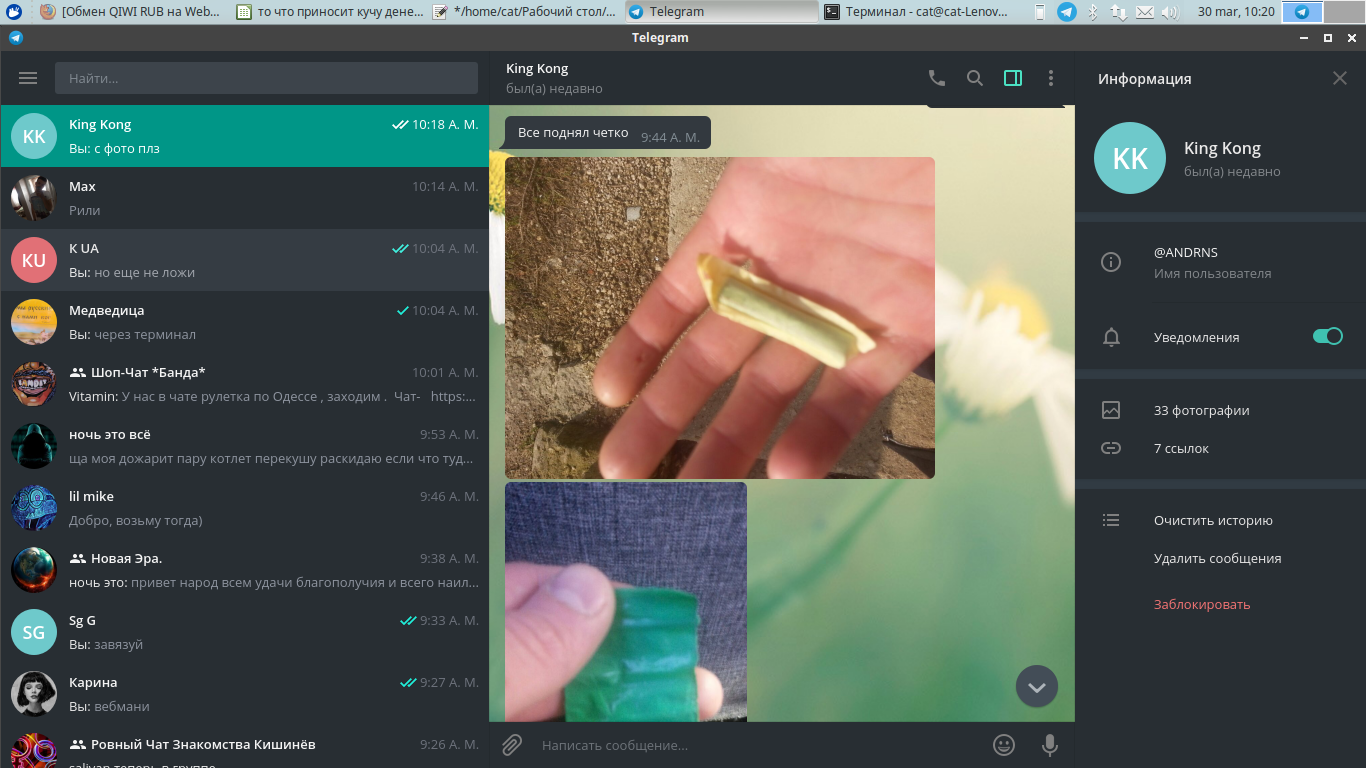Screen dimensions: 1366x768
Task: Open the three-dot chat options menu
Action: tap(1050, 78)
